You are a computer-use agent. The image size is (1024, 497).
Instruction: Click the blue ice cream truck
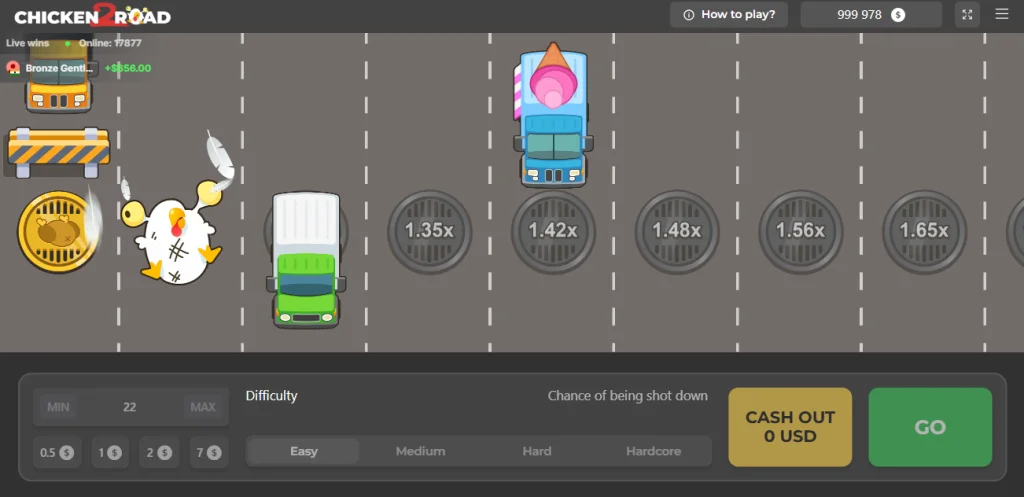[x=553, y=115]
